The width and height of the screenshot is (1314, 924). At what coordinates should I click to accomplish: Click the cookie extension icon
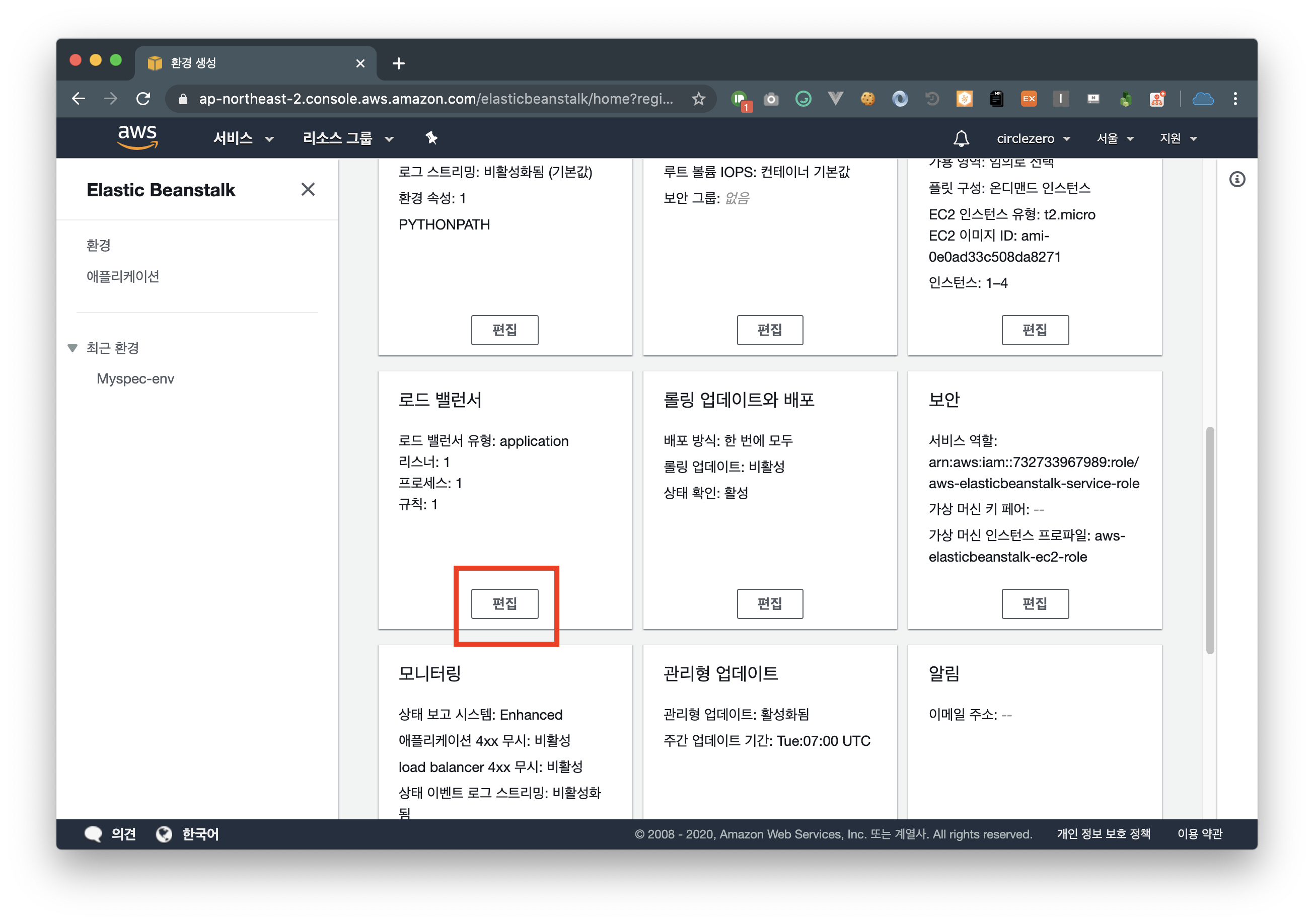pos(867,99)
